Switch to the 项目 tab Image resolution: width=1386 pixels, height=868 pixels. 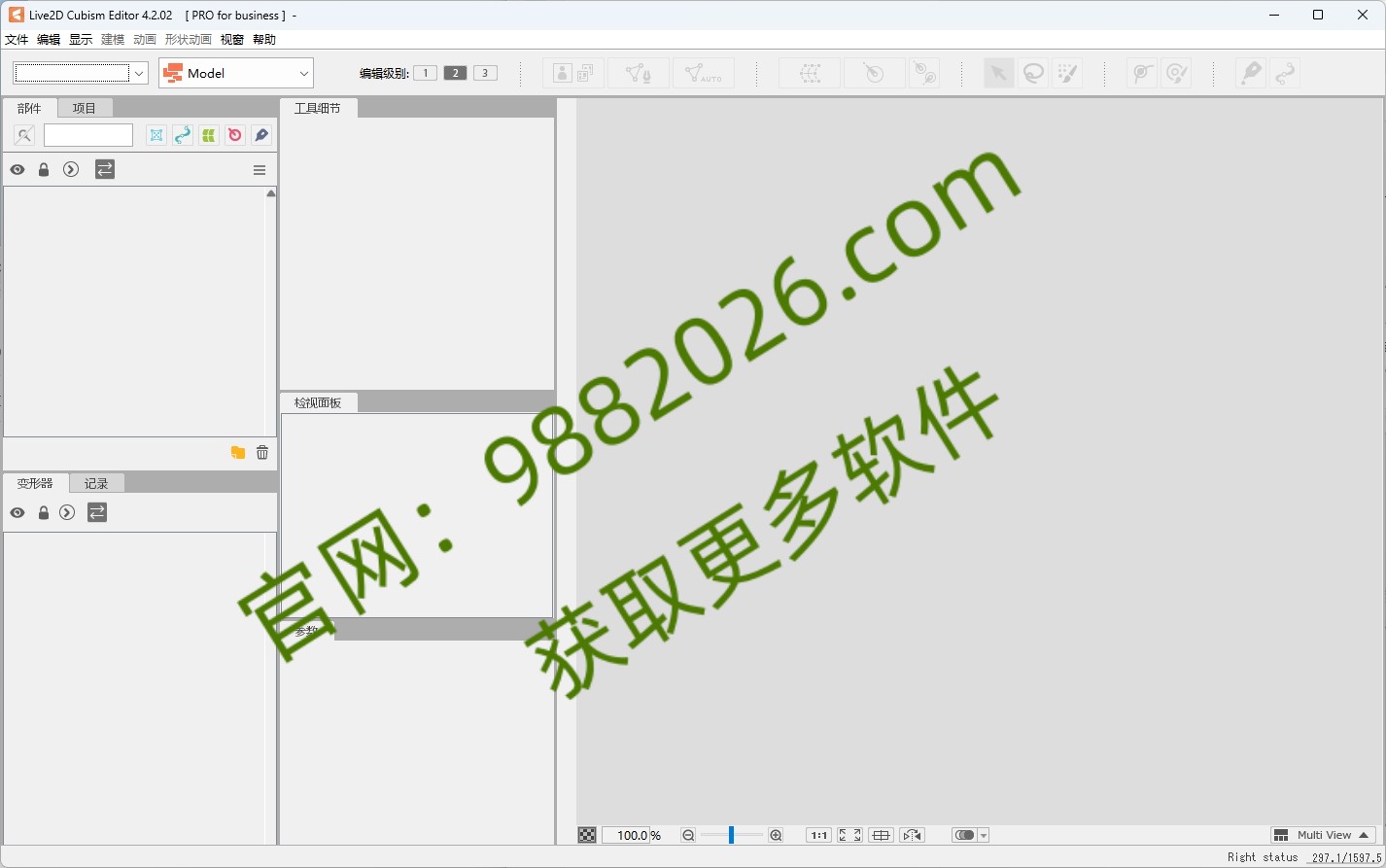pyautogui.click(x=85, y=108)
